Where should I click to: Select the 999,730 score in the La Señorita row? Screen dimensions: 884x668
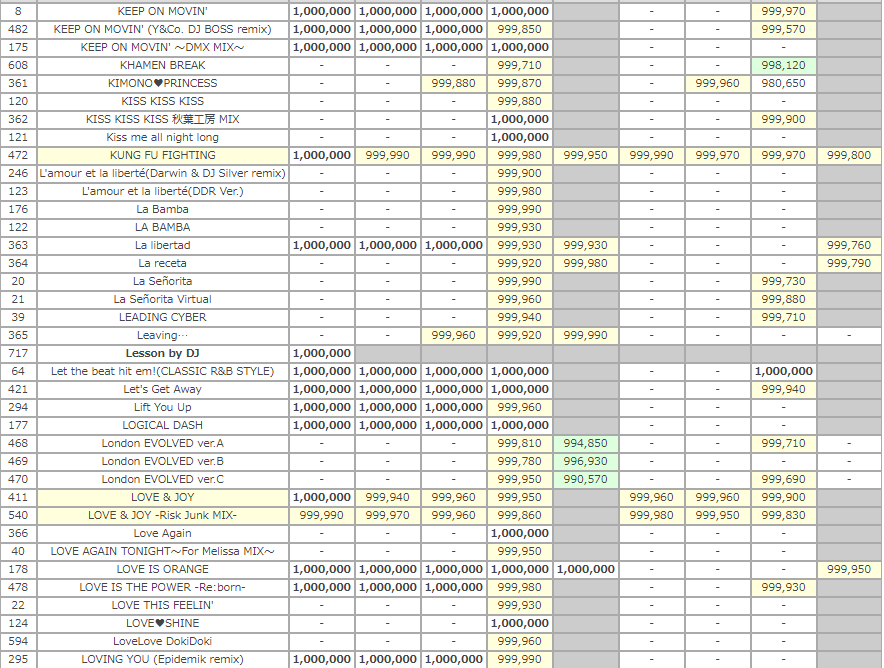[783, 281]
